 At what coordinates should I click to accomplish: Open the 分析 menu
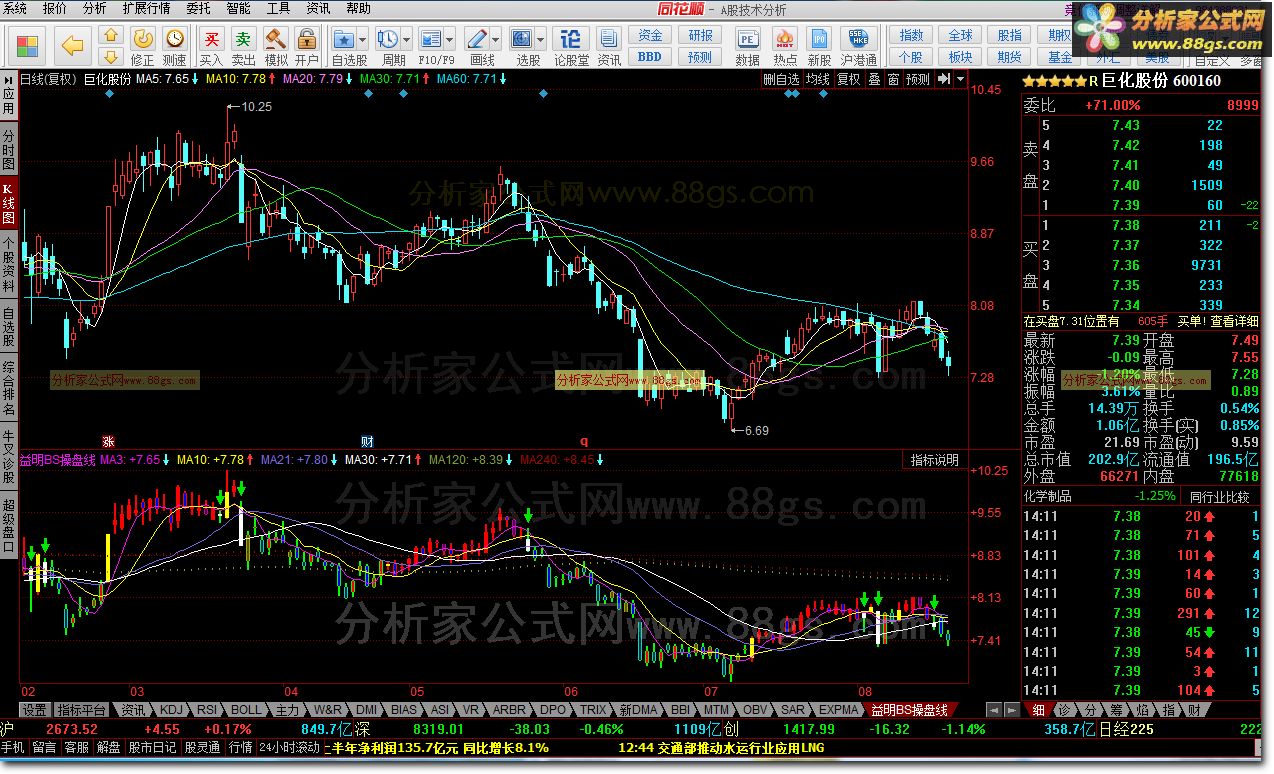click(x=94, y=8)
